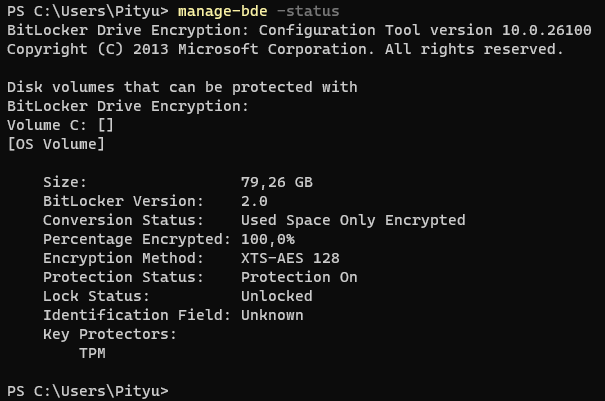The width and height of the screenshot is (605, 401).
Task: Click the Microsoft Corporation copyright line
Action: pos(285,49)
